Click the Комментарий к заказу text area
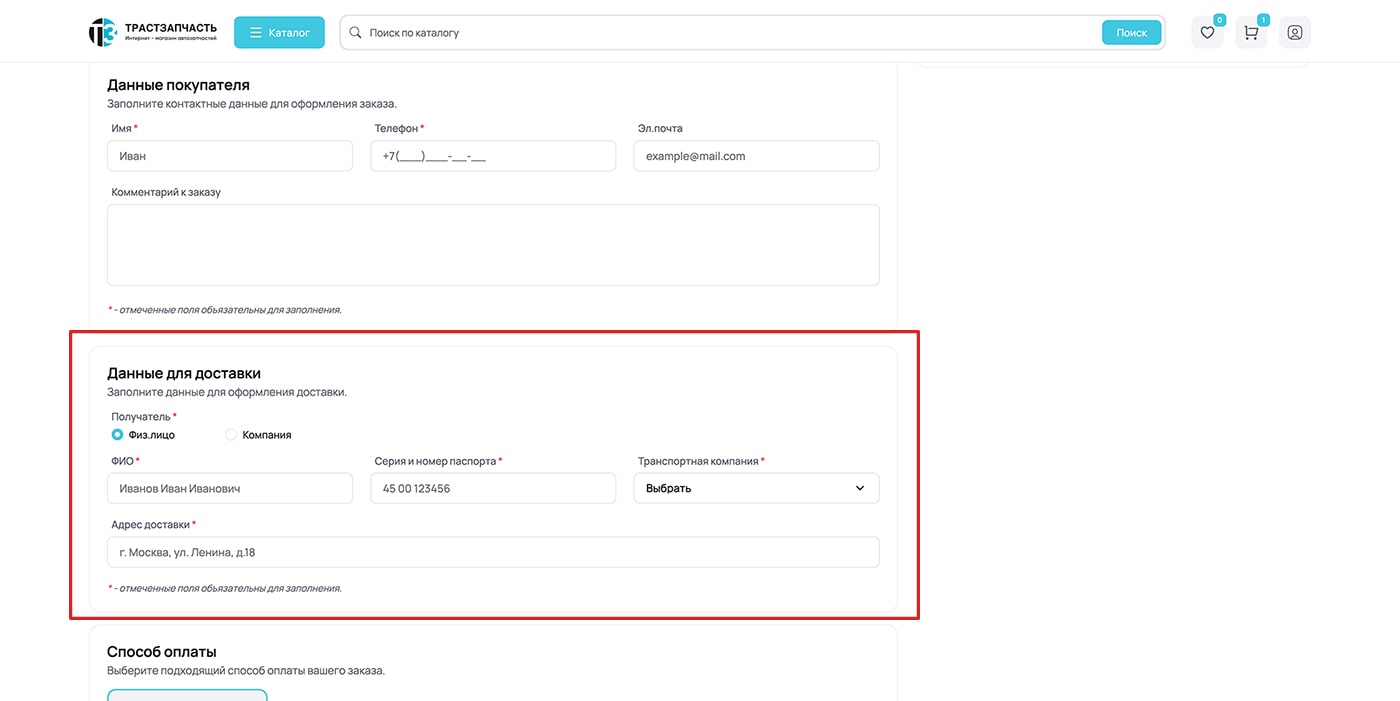 click(x=493, y=245)
